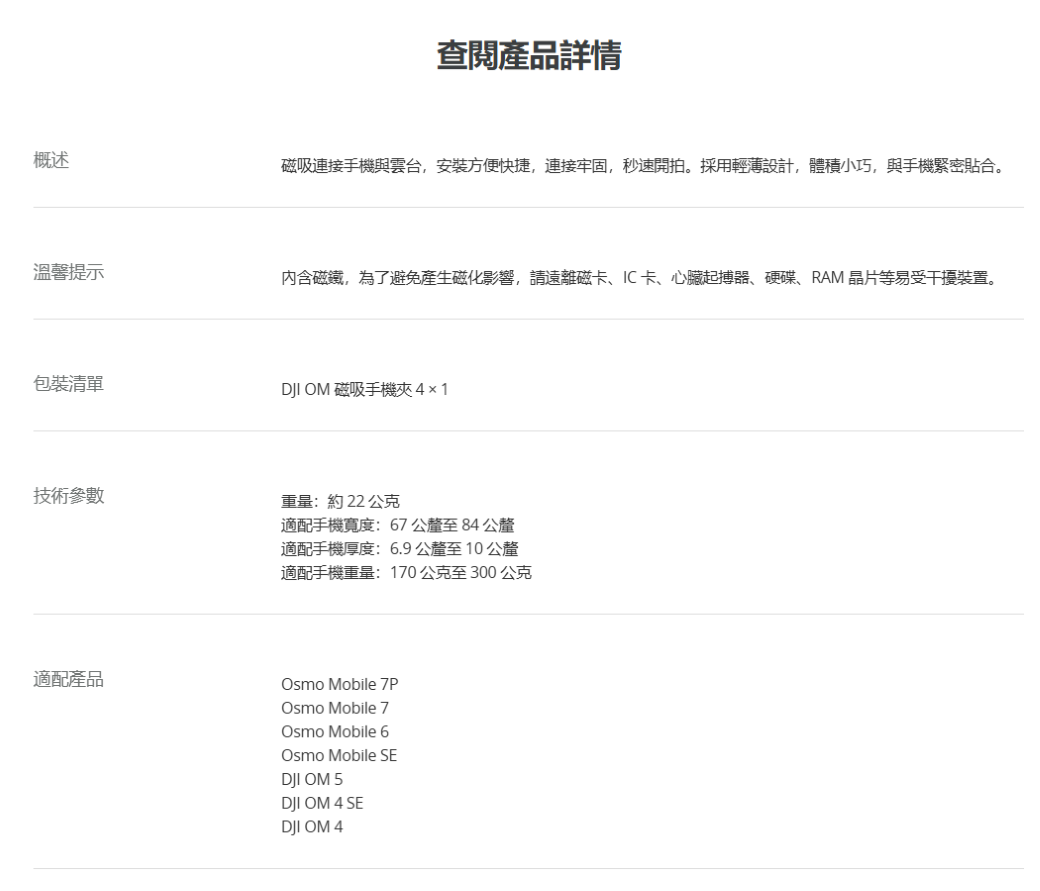Image resolution: width=1040 pixels, height=891 pixels.
Task: Select the 適配產品 section label
Action: coord(68,679)
